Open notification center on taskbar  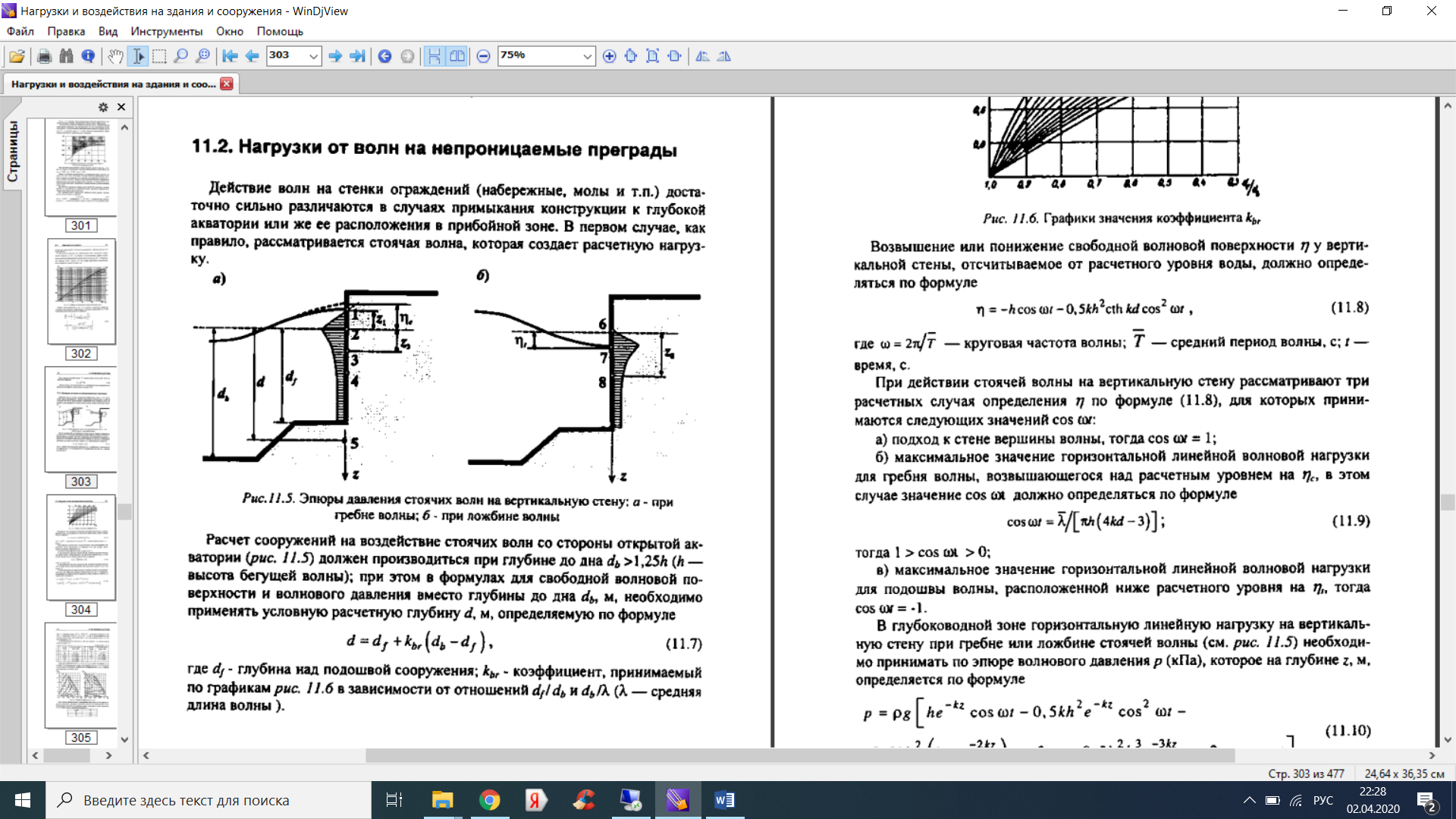(x=1426, y=801)
